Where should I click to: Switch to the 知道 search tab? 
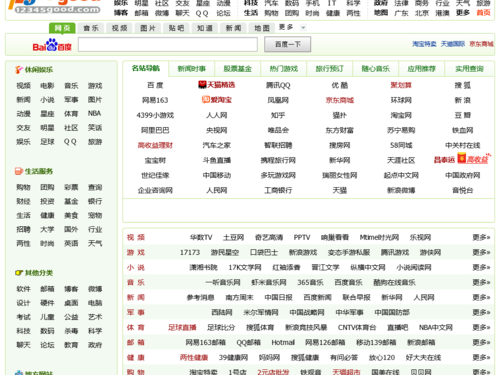coord(205,28)
